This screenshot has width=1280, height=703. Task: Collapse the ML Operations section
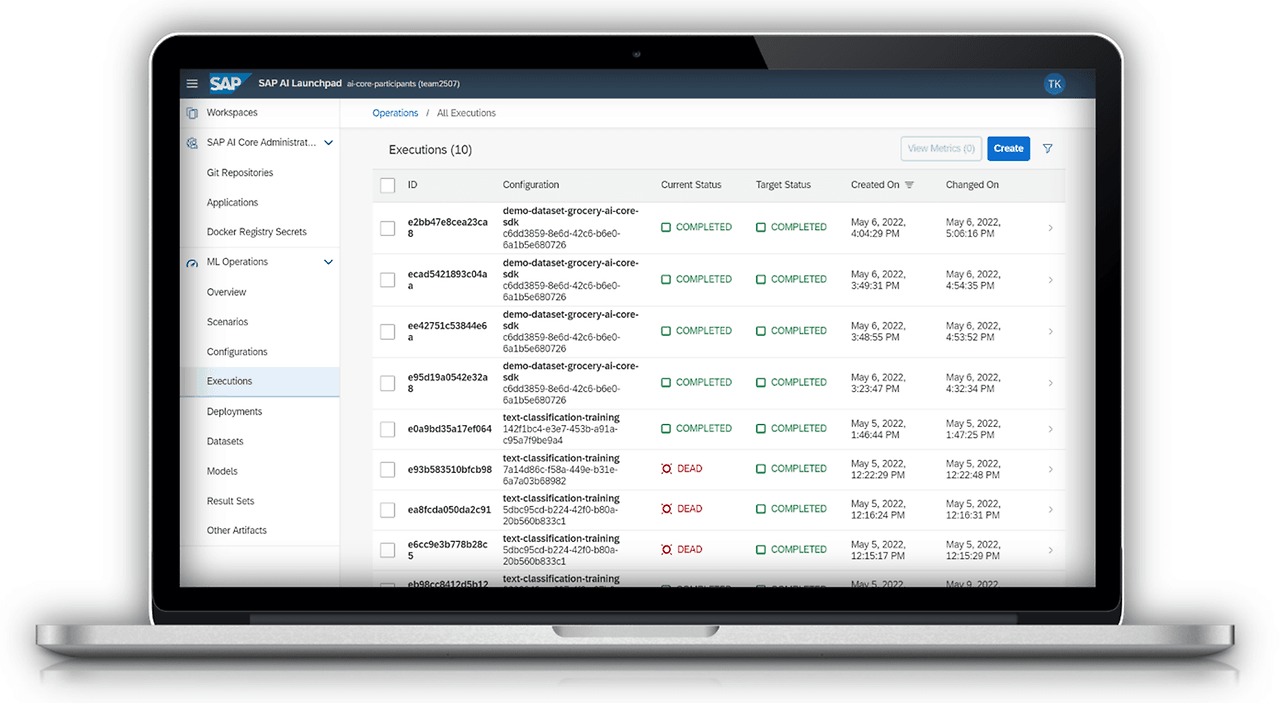[x=328, y=262]
